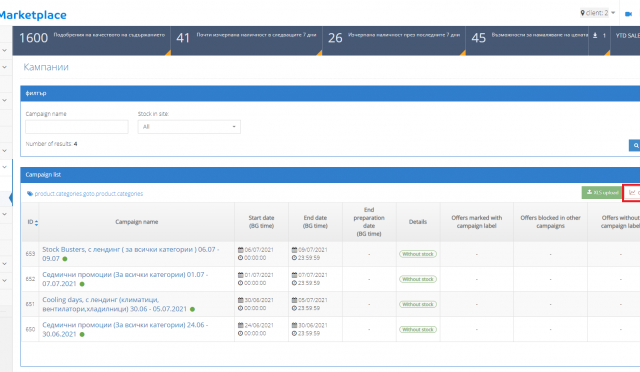
Task: Click the End date (BG time) column header
Action: click(315, 222)
